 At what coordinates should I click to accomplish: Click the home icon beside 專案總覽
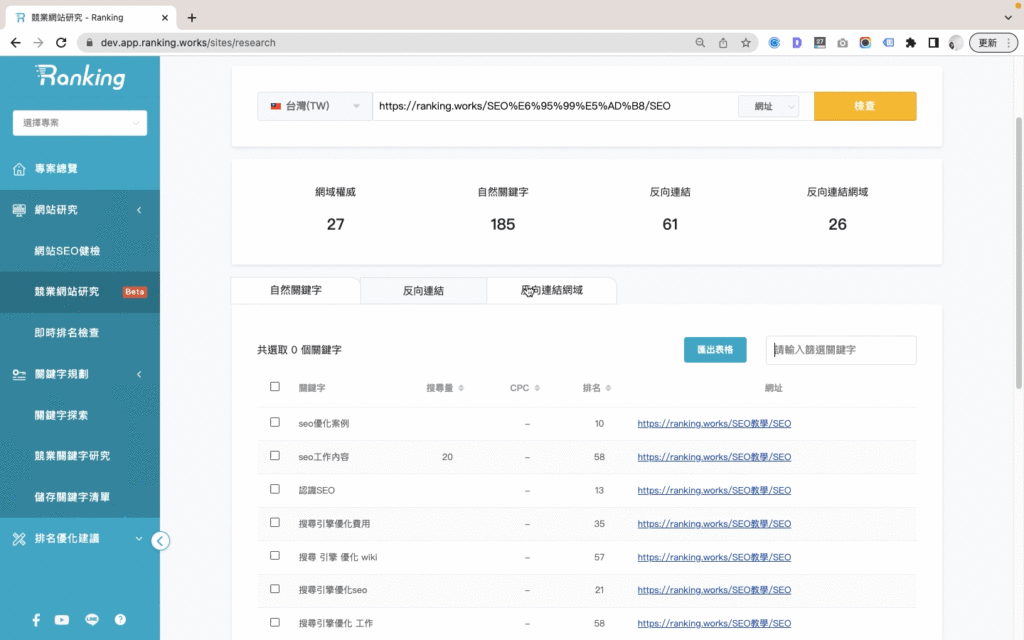[x=19, y=168]
